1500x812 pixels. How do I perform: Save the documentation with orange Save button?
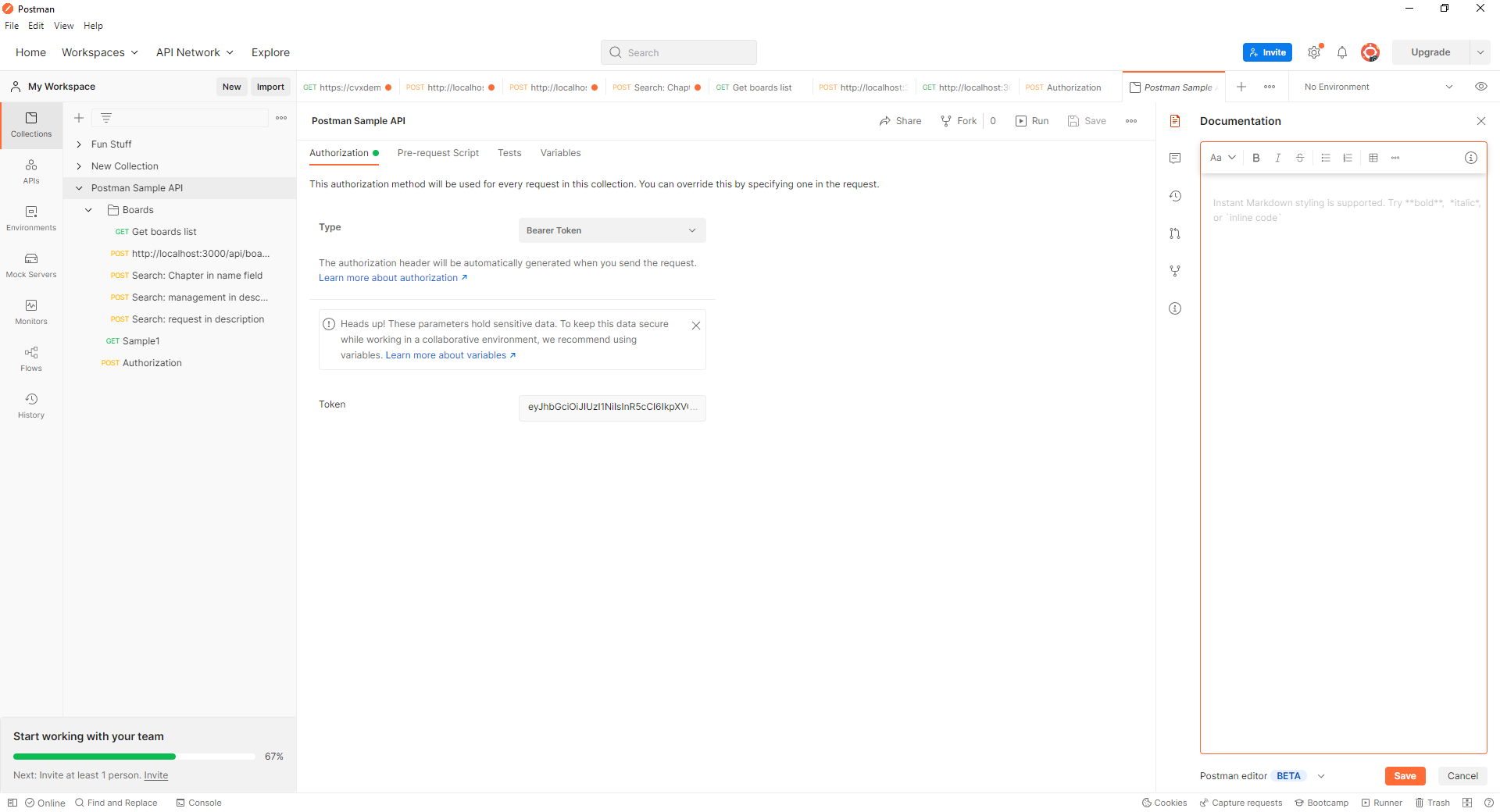pos(1405,776)
